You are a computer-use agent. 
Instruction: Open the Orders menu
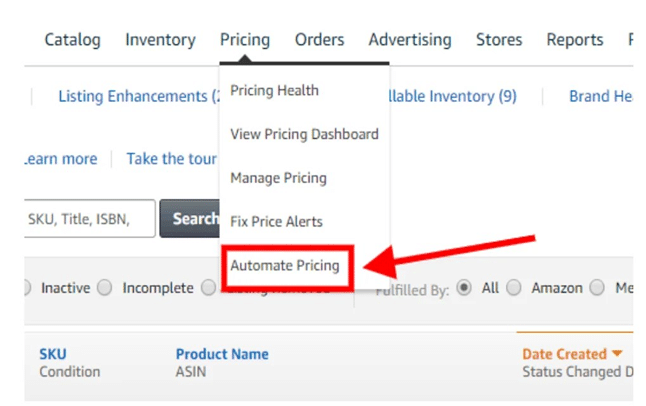click(319, 40)
